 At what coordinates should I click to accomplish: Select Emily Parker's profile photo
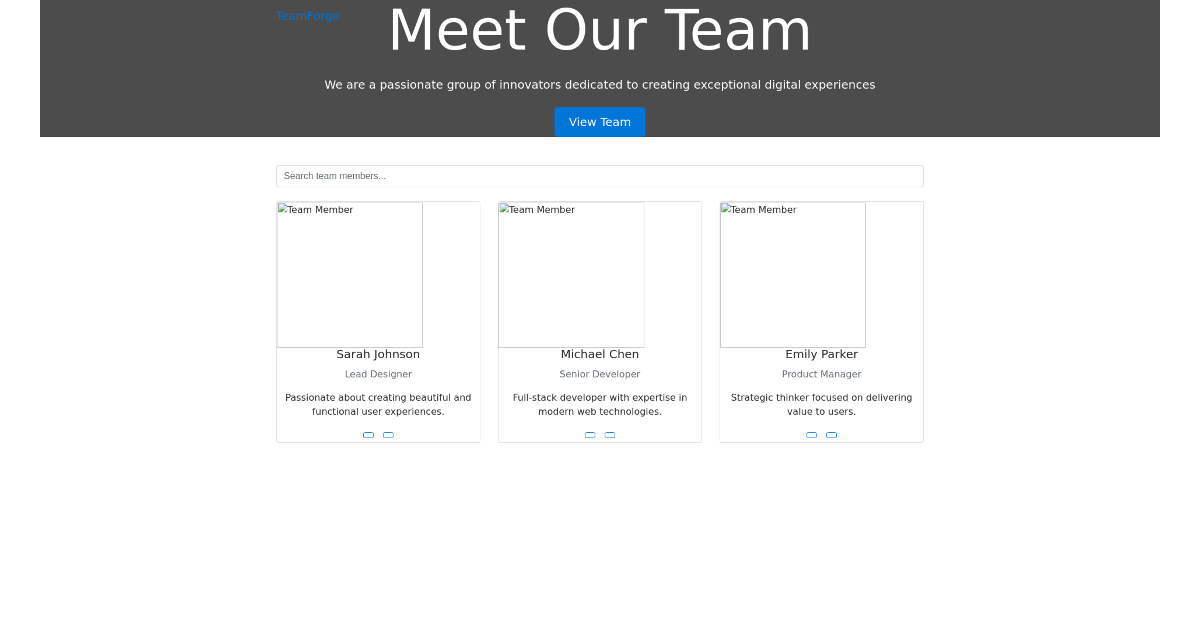793,275
